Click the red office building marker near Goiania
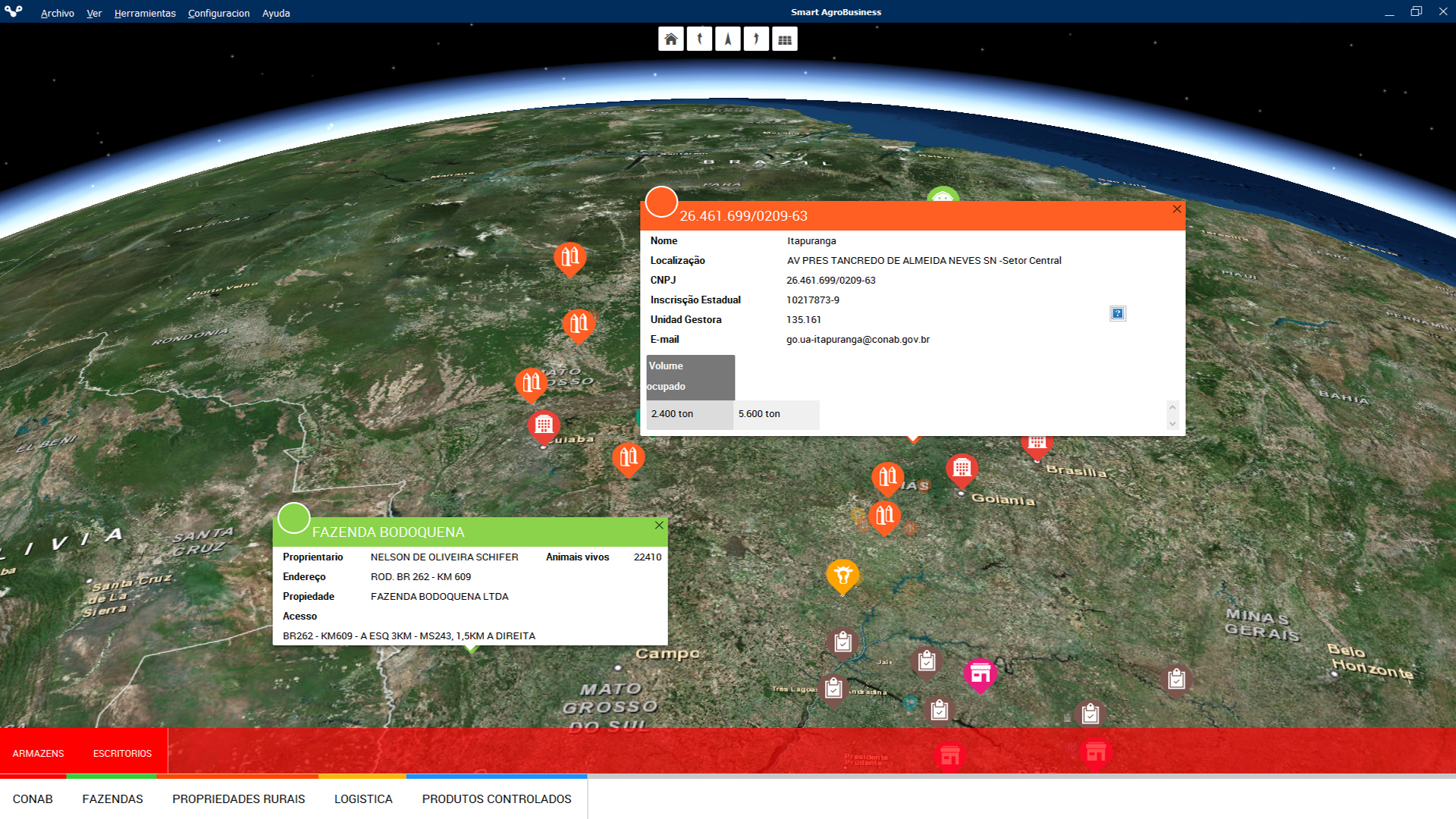Viewport: 1456px width, 819px height. [x=962, y=468]
